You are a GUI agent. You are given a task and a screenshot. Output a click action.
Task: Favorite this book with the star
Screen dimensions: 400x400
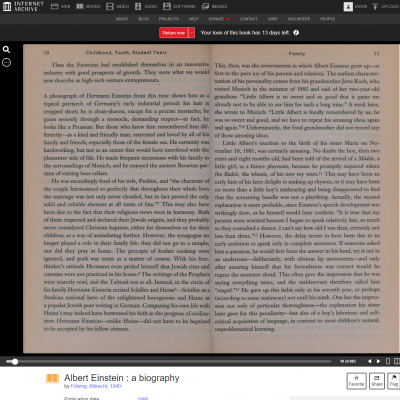pyautogui.click(x=356, y=381)
